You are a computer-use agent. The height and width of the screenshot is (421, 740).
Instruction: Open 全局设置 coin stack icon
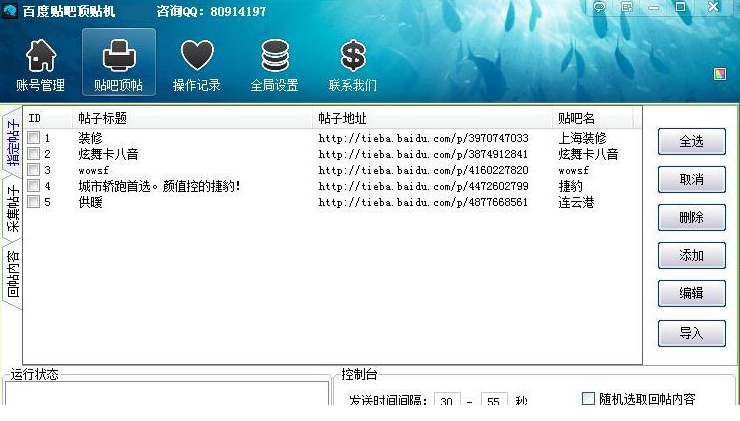pos(275,56)
